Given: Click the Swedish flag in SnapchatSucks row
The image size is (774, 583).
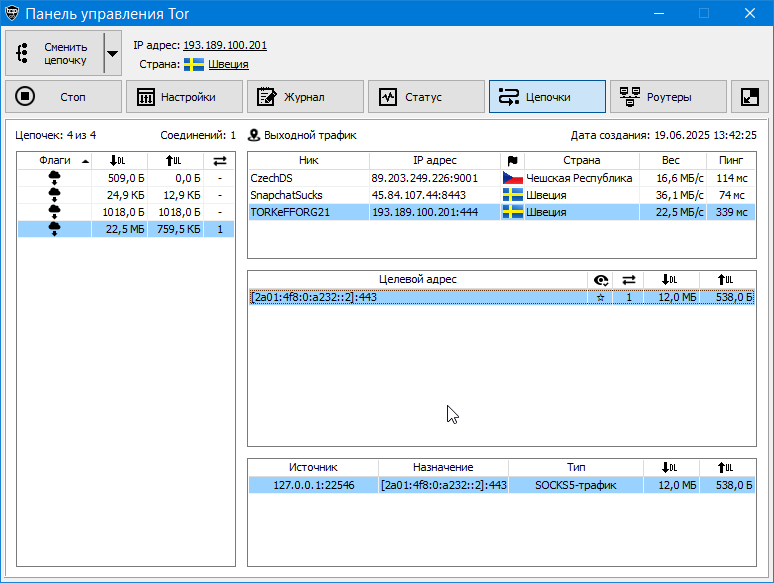Looking at the screenshot, I should (x=512, y=195).
